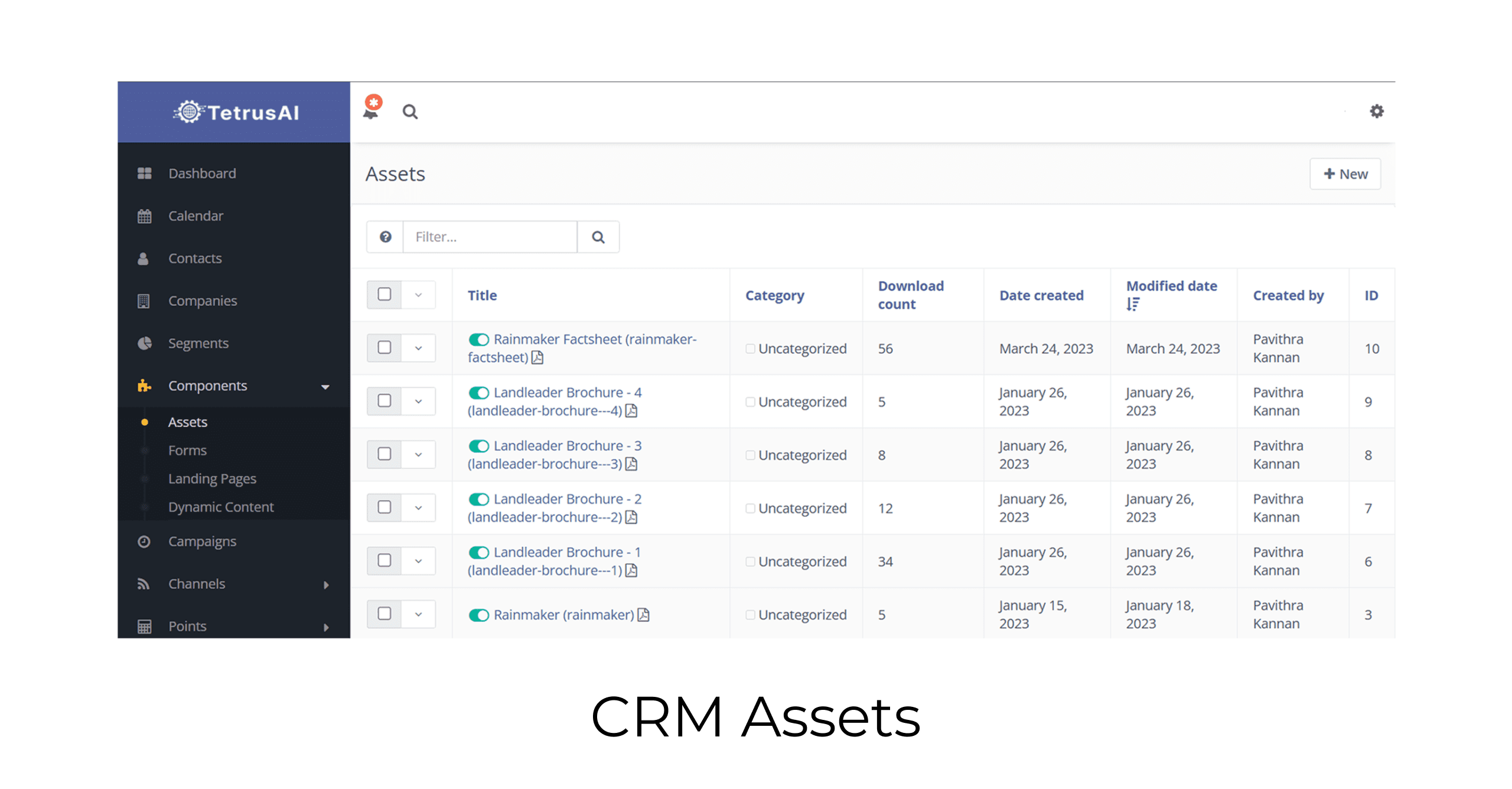Open the Landleader Brochure - 2 asset link

(x=555, y=507)
